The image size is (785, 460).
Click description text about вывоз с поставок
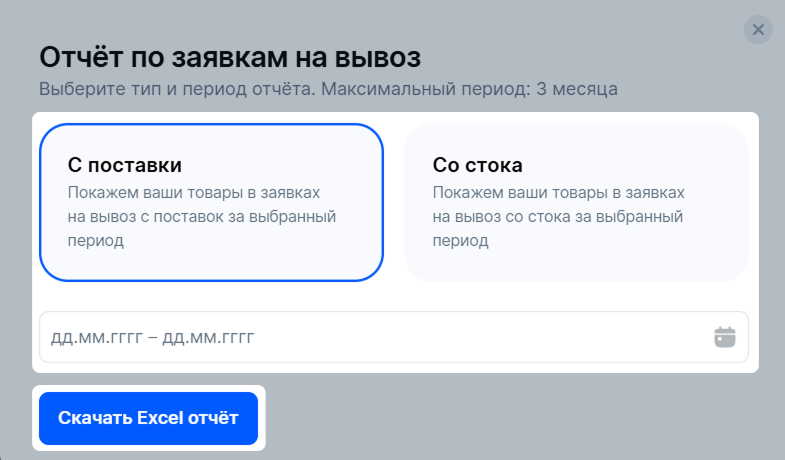pos(202,216)
